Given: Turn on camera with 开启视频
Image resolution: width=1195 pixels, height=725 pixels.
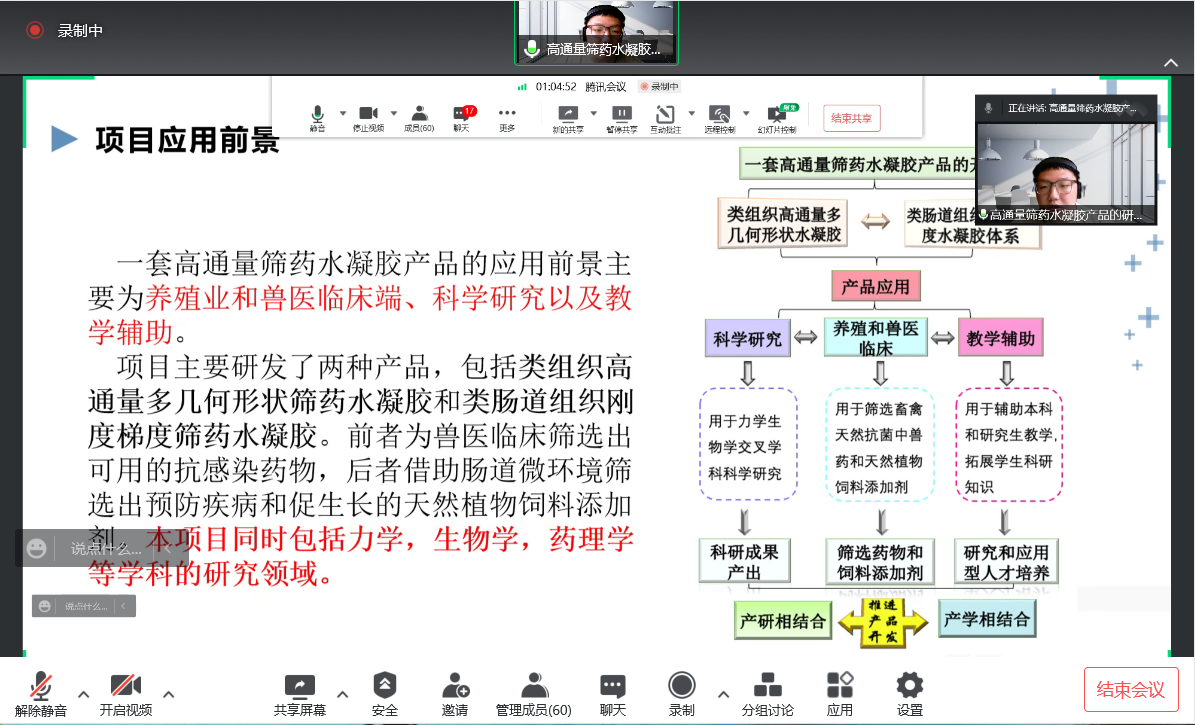Looking at the screenshot, I should [125, 694].
